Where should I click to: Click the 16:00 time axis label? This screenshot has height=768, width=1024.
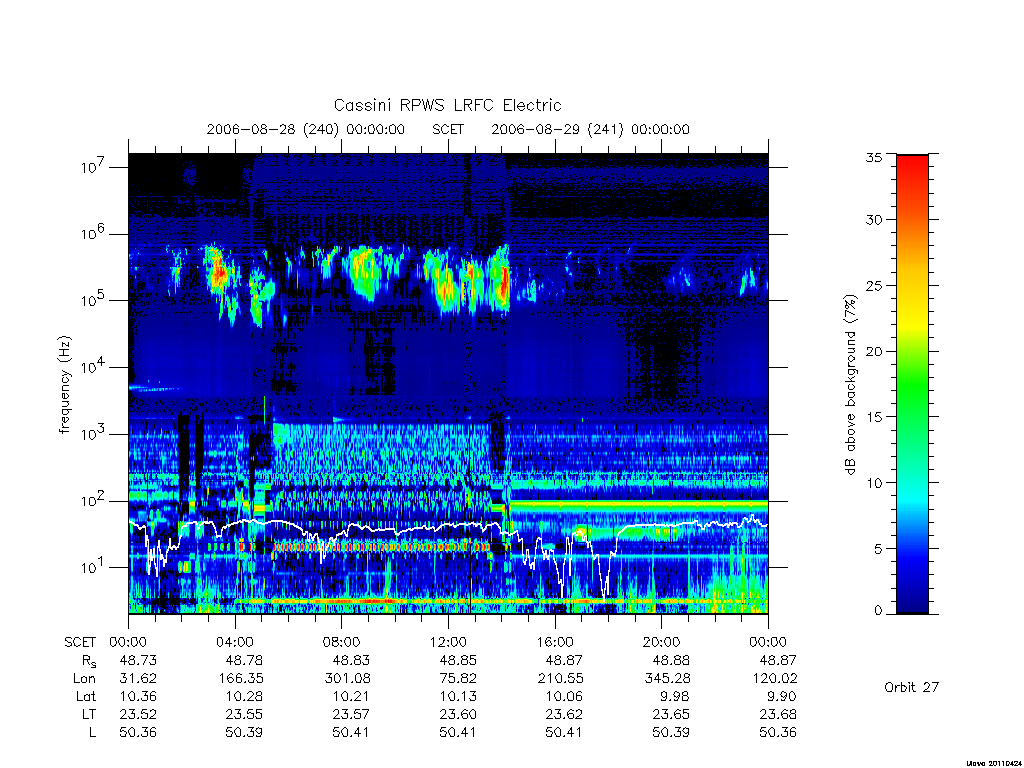(554, 642)
